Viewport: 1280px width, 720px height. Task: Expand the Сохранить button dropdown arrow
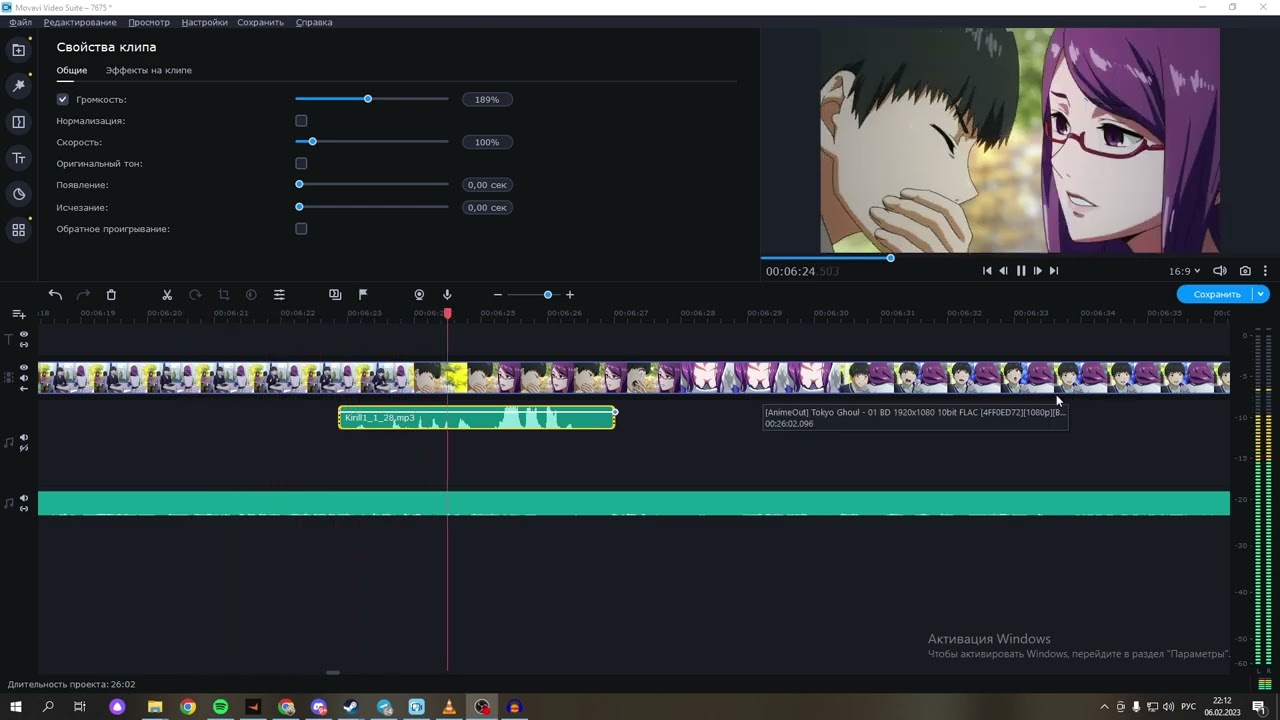[x=1261, y=294]
